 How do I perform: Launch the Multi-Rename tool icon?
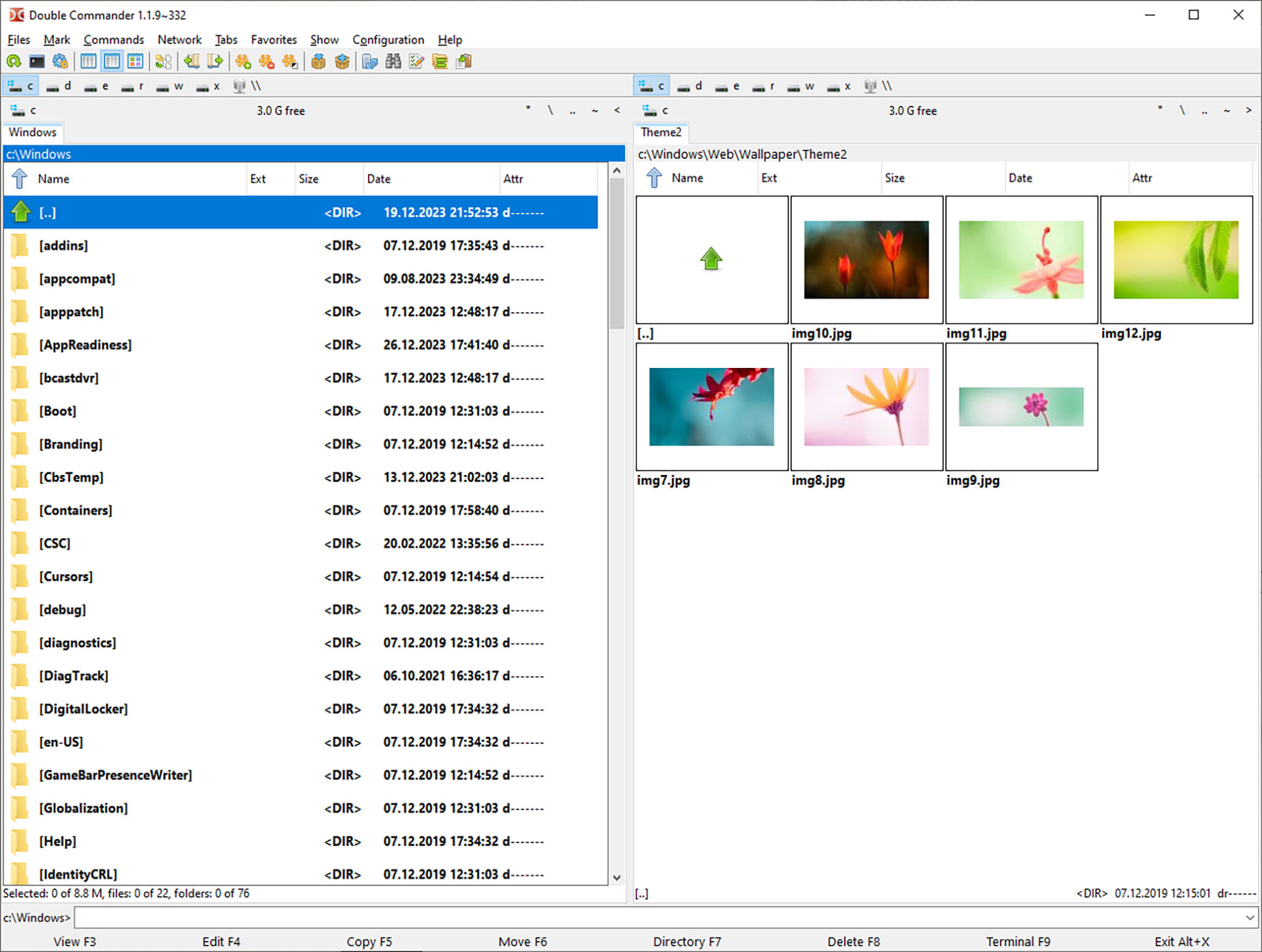(x=415, y=61)
